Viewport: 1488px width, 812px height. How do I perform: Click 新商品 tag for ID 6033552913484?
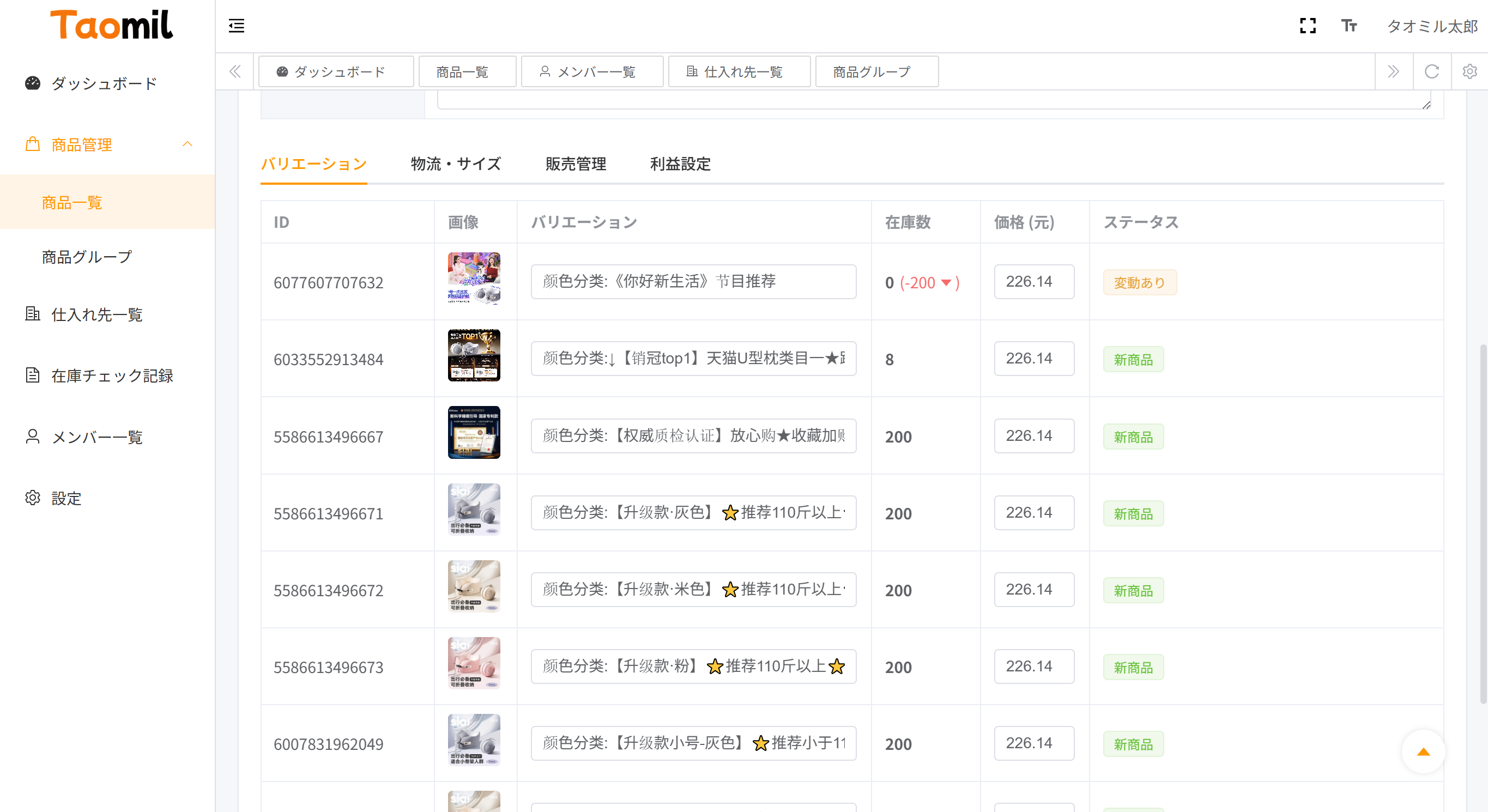[x=1133, y=359]
